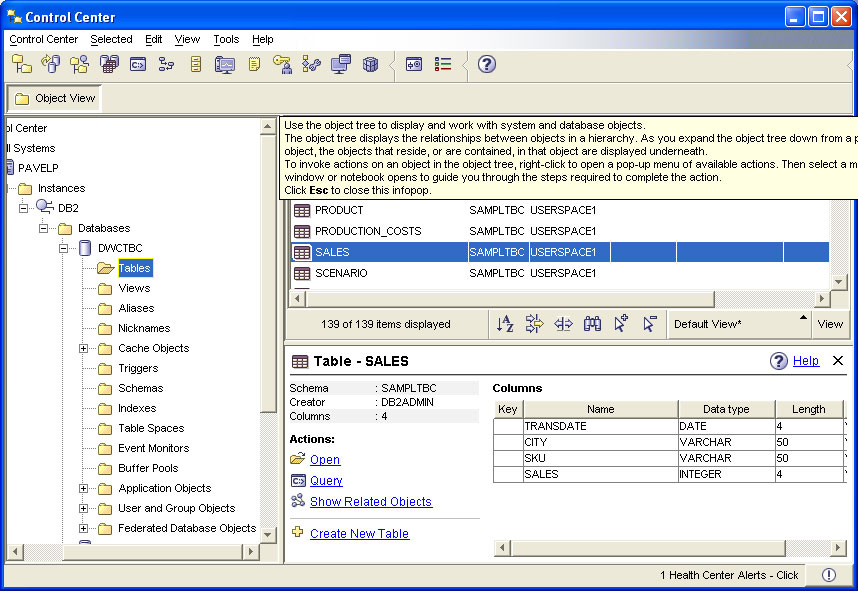This screenshot has height=591, width=858.
Task: Click the table list horizontal scrollbar thumb
Action: point(510,299)
